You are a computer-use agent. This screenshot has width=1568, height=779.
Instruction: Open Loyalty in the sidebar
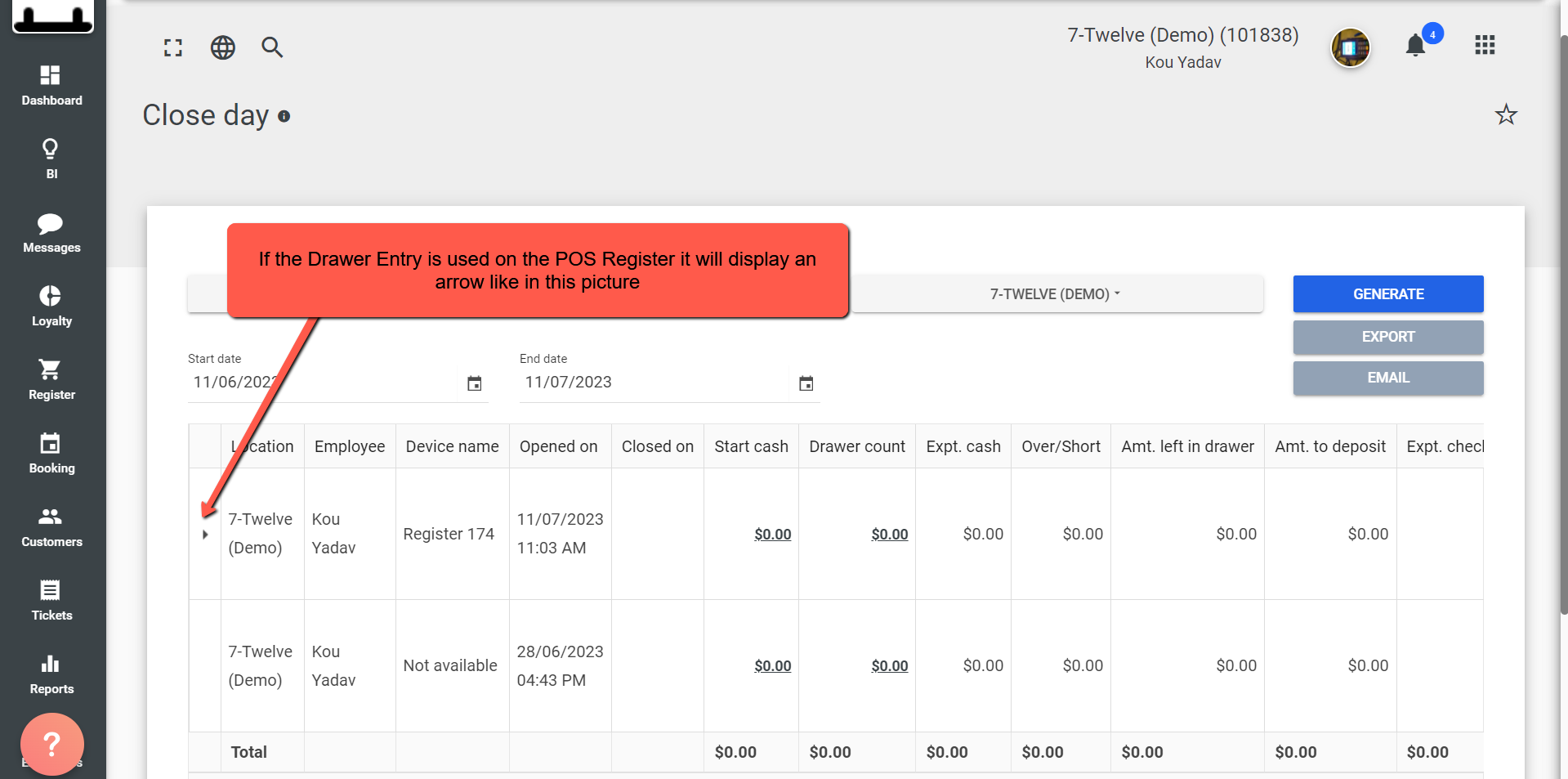coord(51,307)
